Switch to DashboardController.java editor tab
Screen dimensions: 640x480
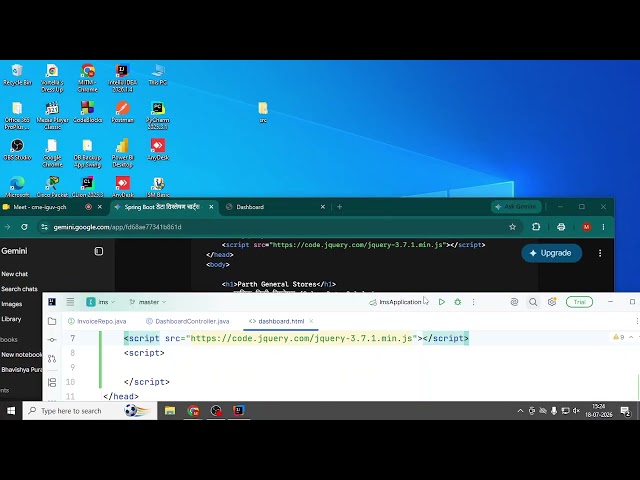(188, 321)
